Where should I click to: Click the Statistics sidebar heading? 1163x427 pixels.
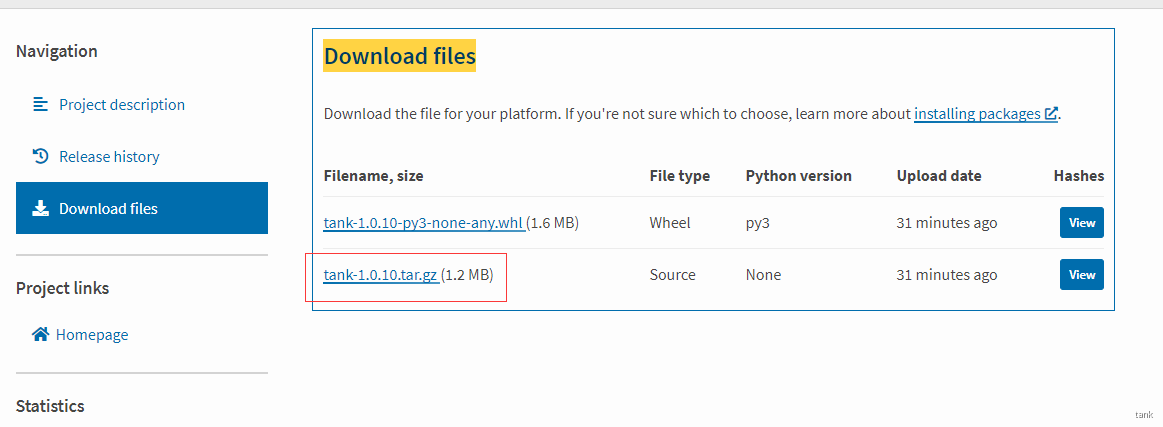50,405
